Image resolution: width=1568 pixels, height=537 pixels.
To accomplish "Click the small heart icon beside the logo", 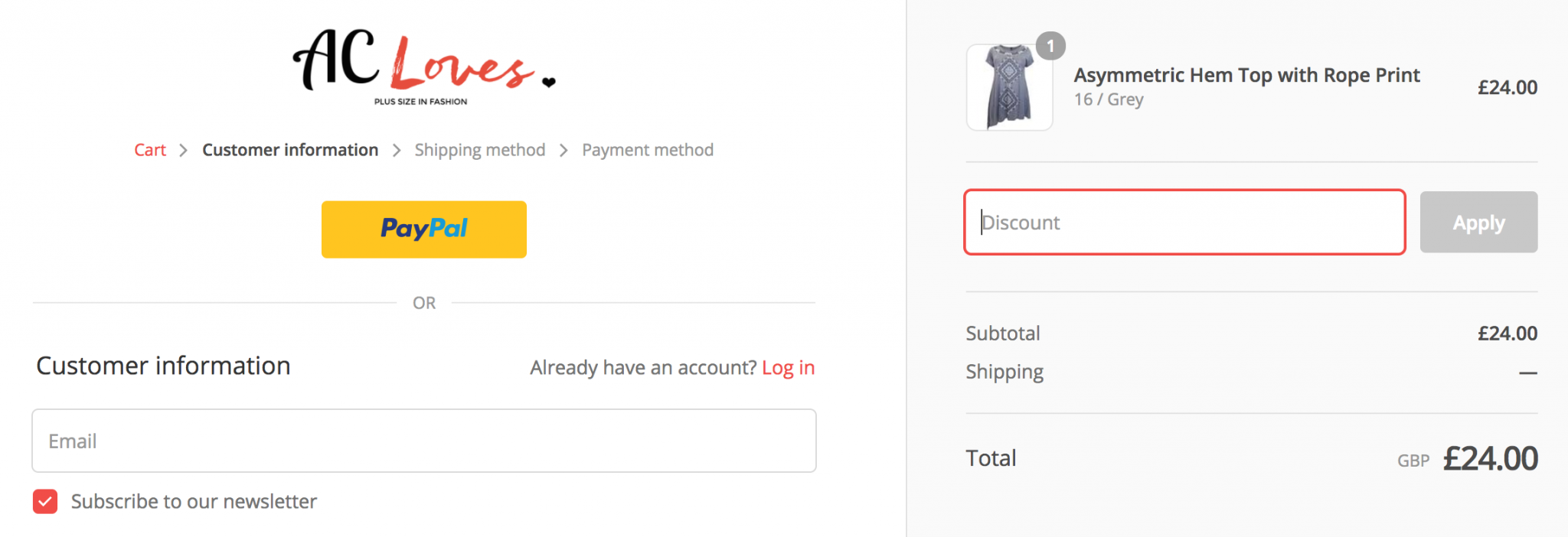I will pyautogui.click(x=548, y=82).
